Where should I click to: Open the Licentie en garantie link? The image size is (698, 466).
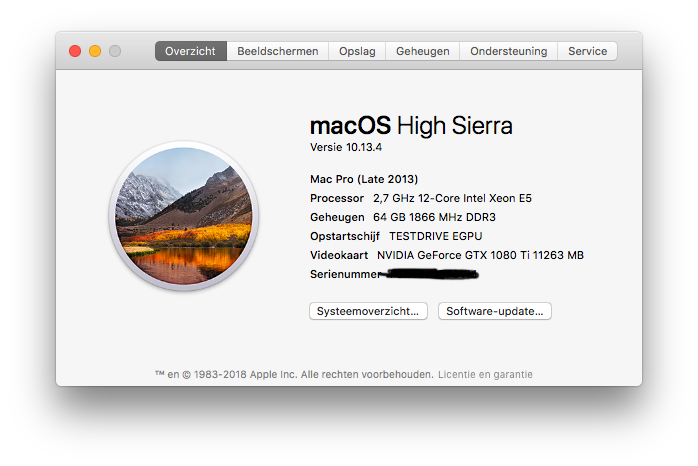tap(485, 374)
